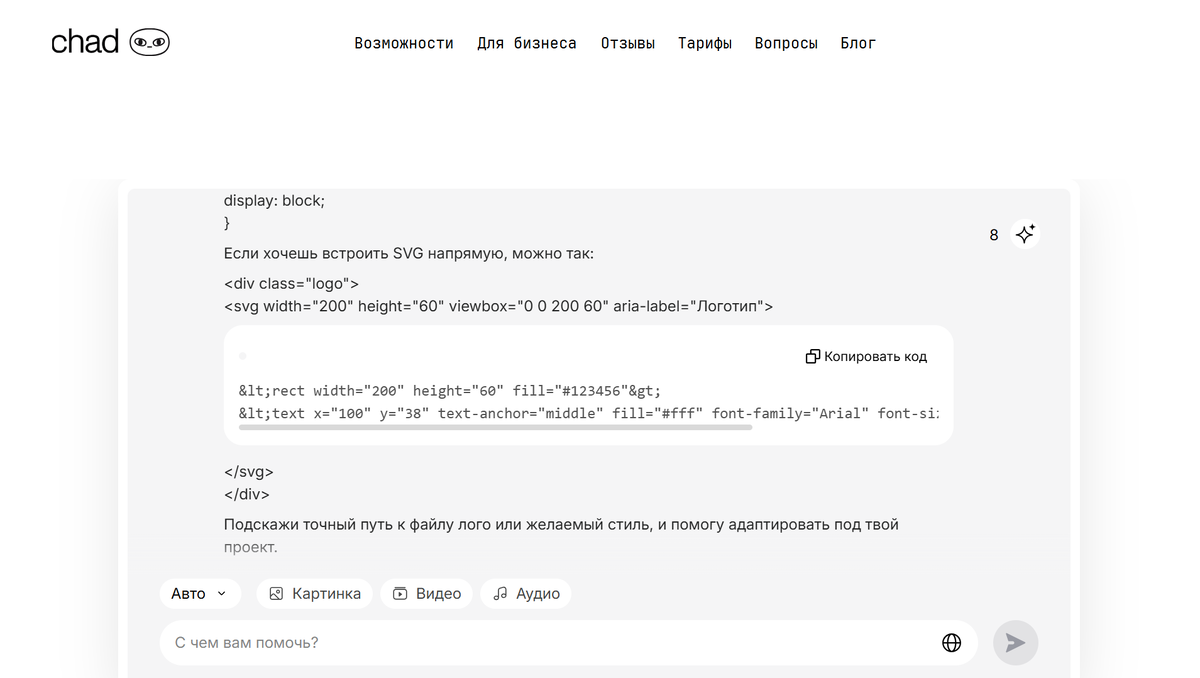Toggle web search with the globe icon
Screen dimensions: 1200x678
(951, 643)
